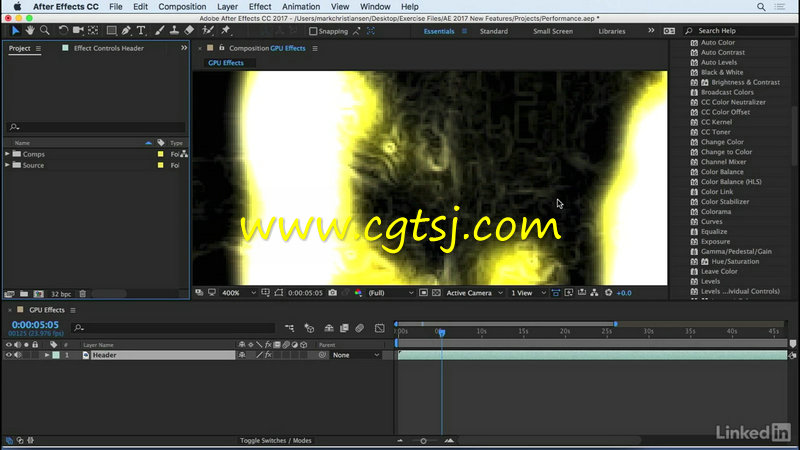The height and width of the screenshot is (450, 800).
Task: Select the Eraser tool
Action: coord(189,31)
